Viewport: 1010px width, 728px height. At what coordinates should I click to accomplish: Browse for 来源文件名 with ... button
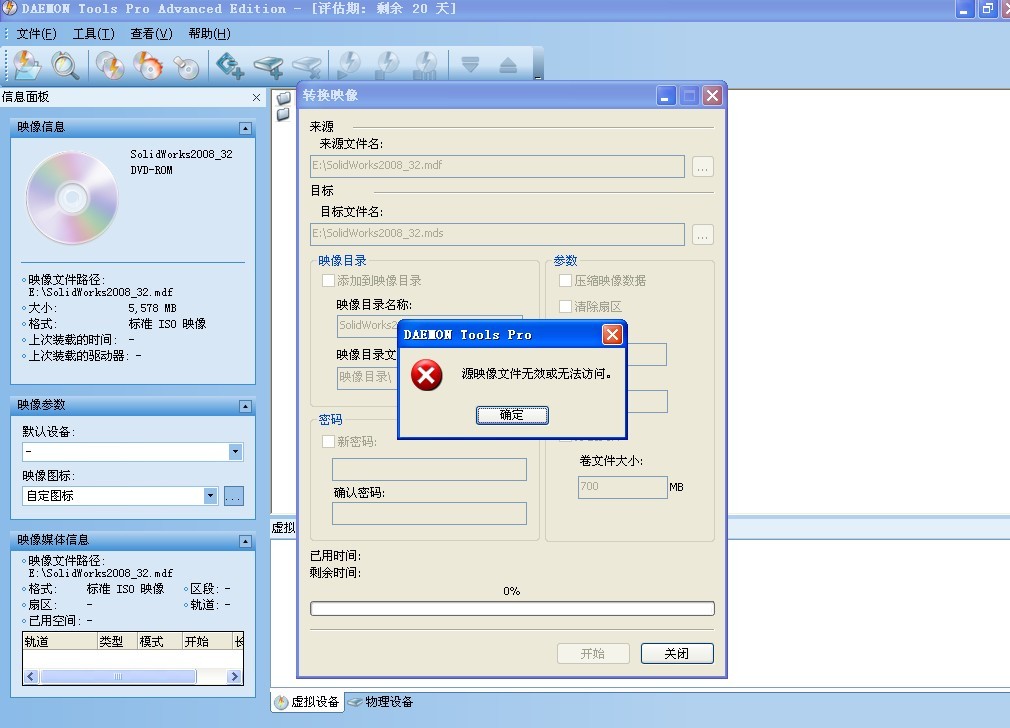(x=703, y=167)
